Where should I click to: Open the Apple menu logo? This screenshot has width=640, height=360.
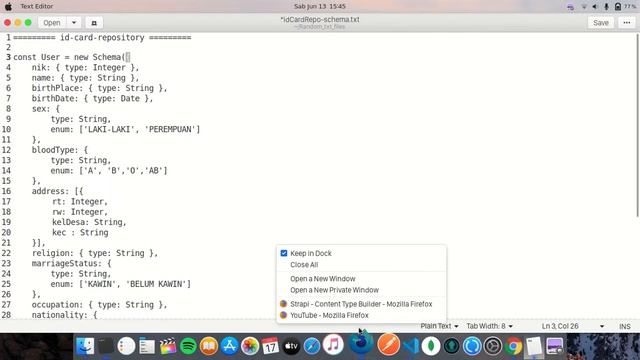(x=8, y=6)
